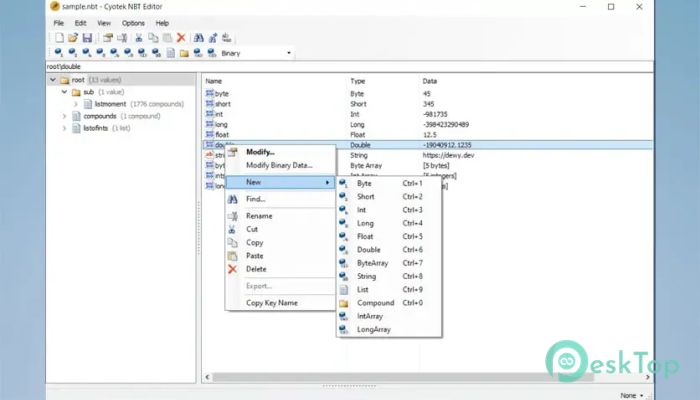The image size is (700, 400).
Task: Open the Edit menu
Action: point(80,23)
